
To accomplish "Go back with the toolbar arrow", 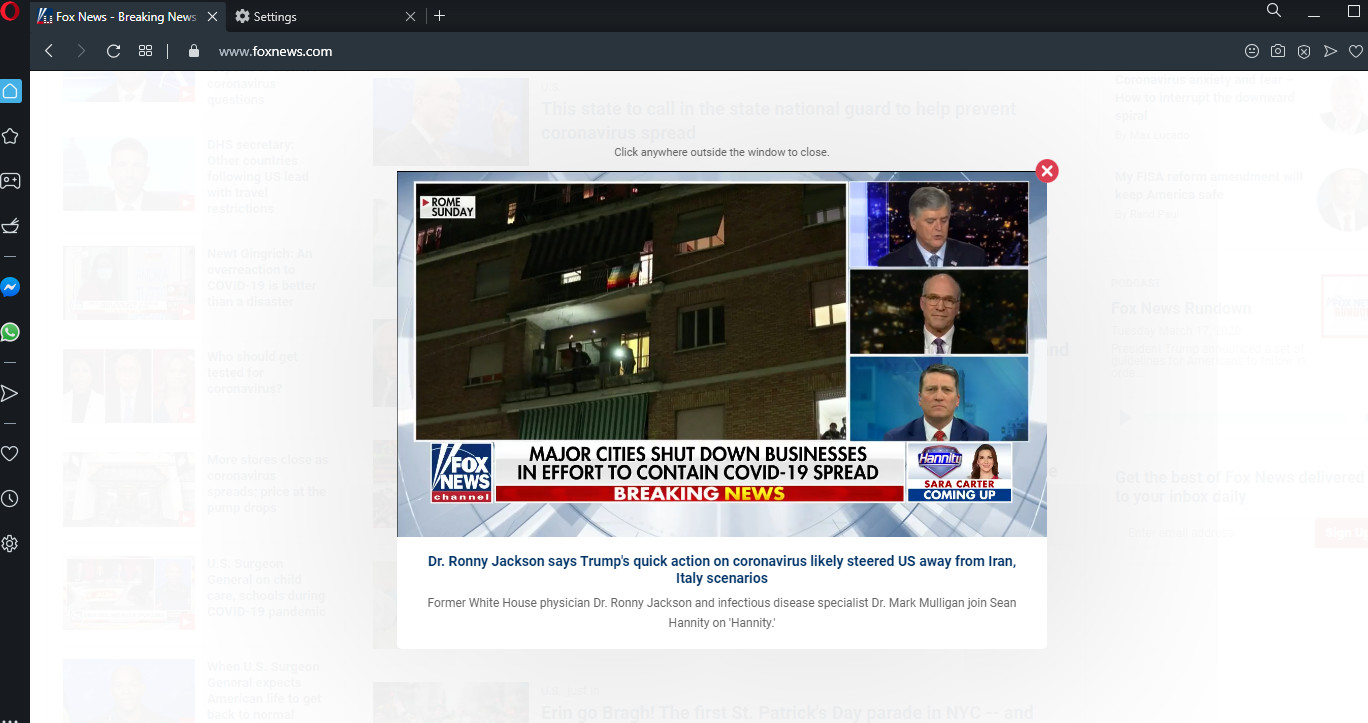I will (49, 51).
